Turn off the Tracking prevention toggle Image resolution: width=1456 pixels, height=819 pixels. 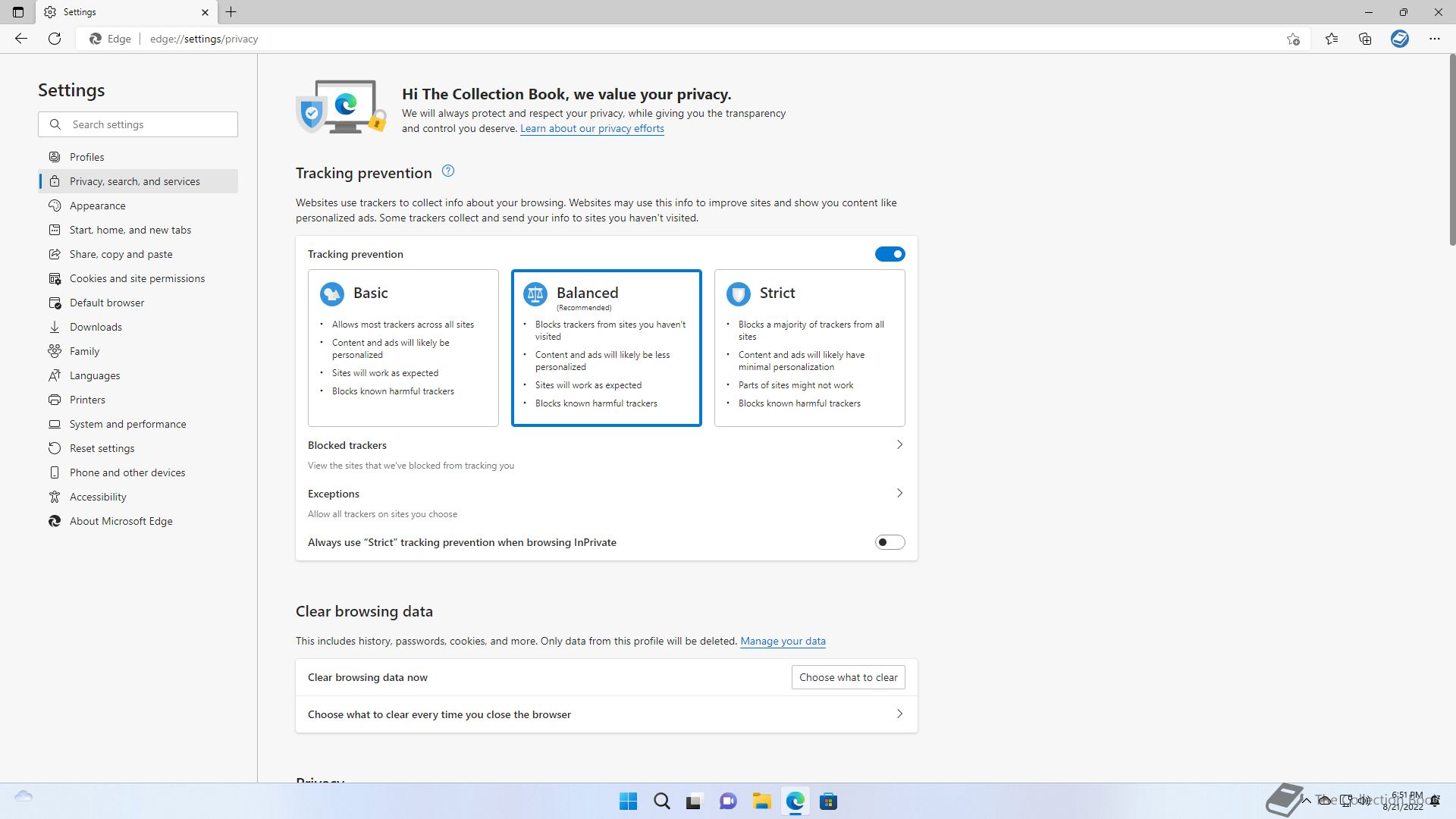890,254
